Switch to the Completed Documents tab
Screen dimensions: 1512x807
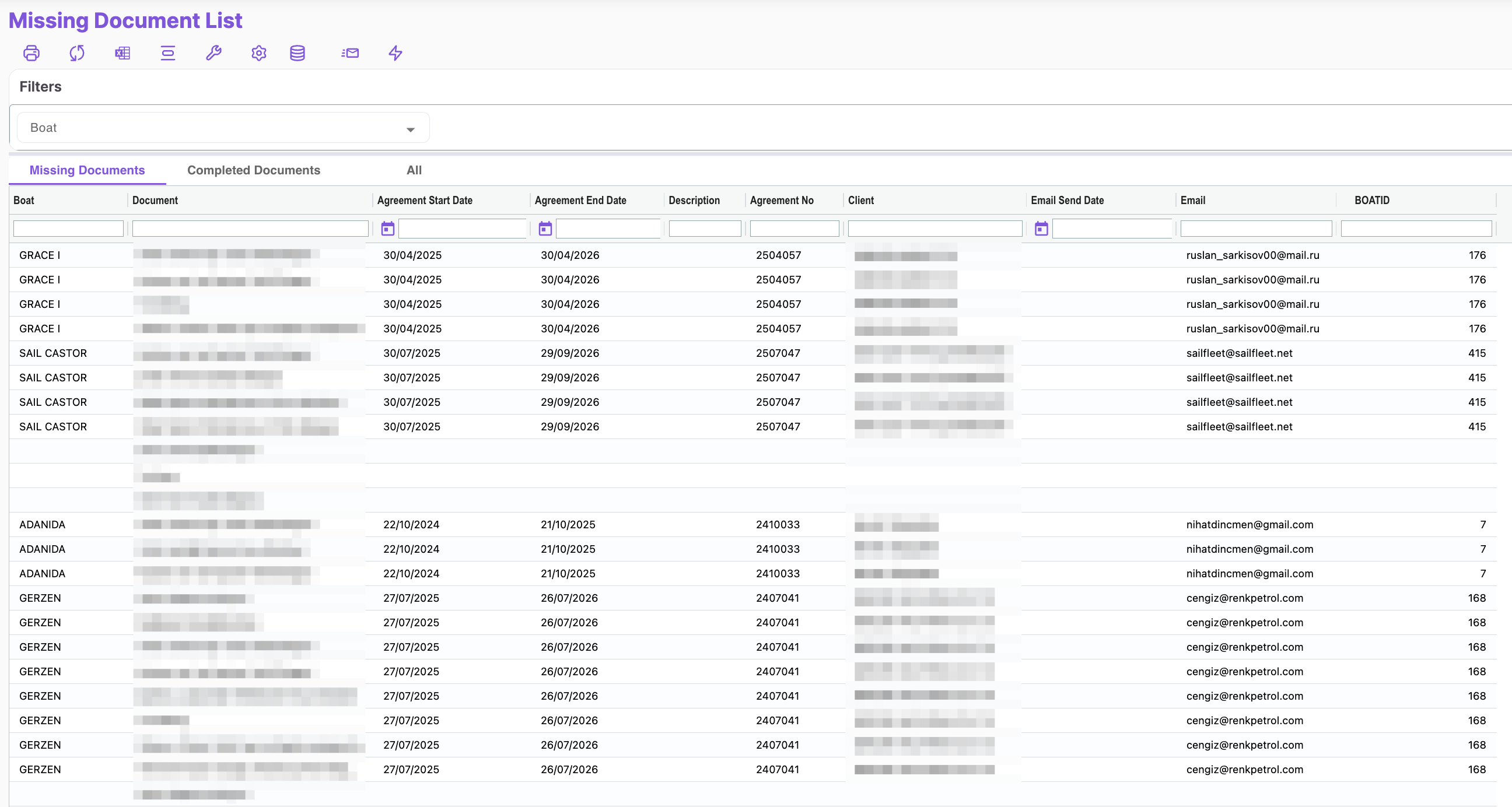click(254, 170)
